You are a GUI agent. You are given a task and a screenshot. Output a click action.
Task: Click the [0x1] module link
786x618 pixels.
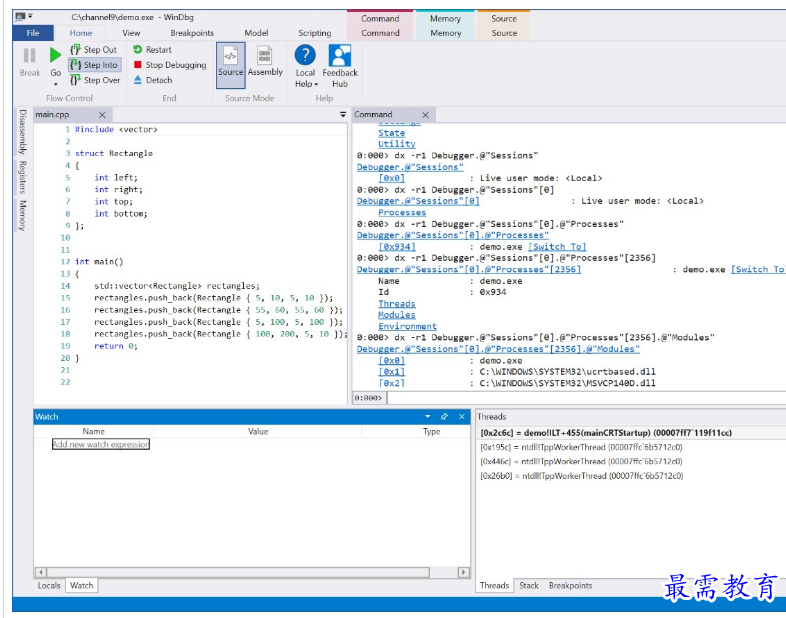[x=391, y=372]
